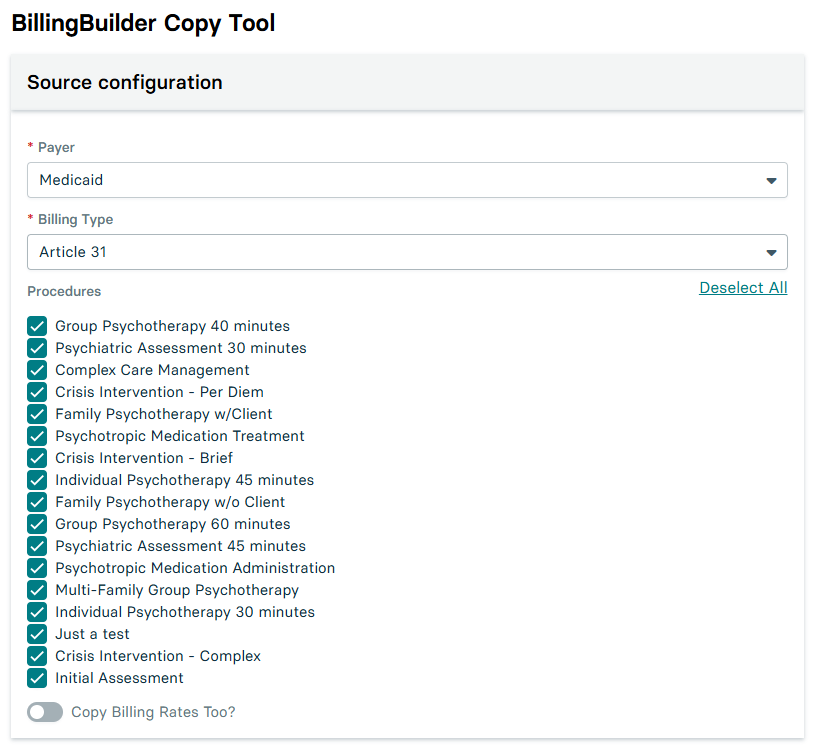Screen dimensions: 814x746
Task: Uncheck Complex Care Management checkbox
Action: (37, 370)
